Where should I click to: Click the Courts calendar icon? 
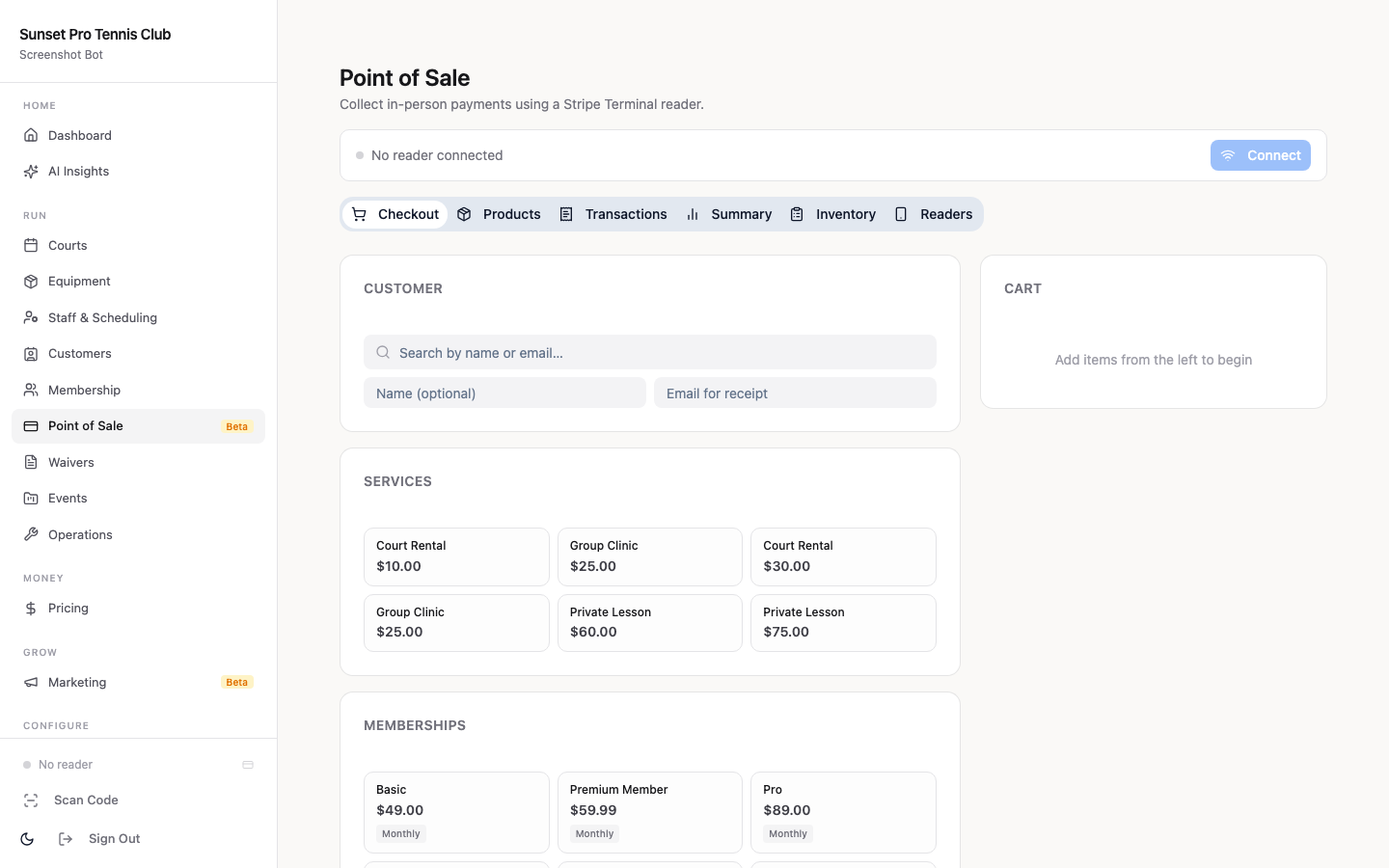pos(31,245)
